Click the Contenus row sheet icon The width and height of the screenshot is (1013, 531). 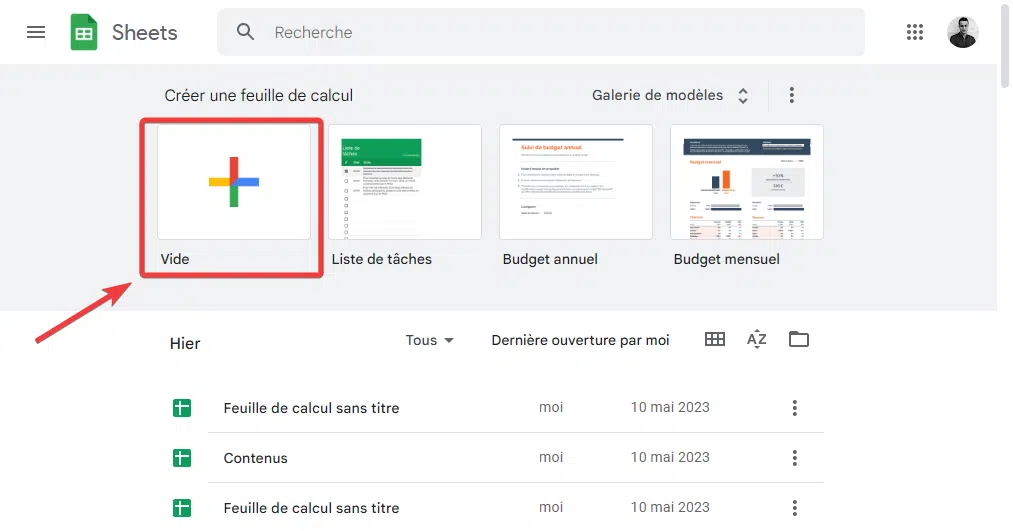point(182,458)
